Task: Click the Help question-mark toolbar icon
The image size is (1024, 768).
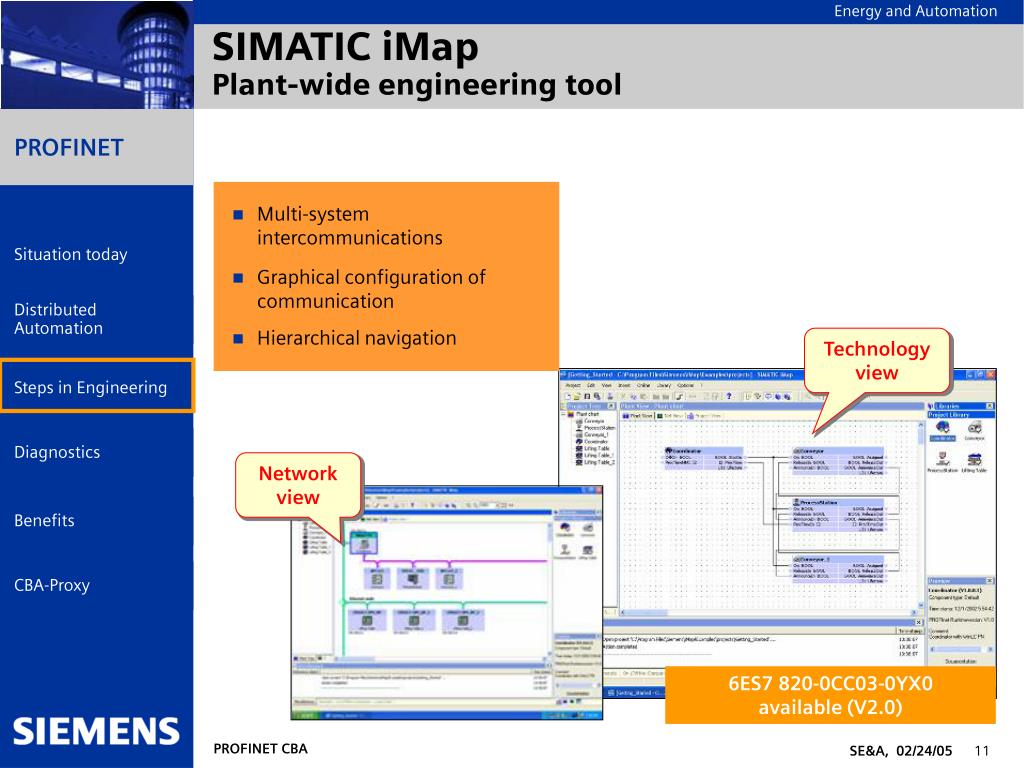Action: pyautogui.click(x=729, y=396)
